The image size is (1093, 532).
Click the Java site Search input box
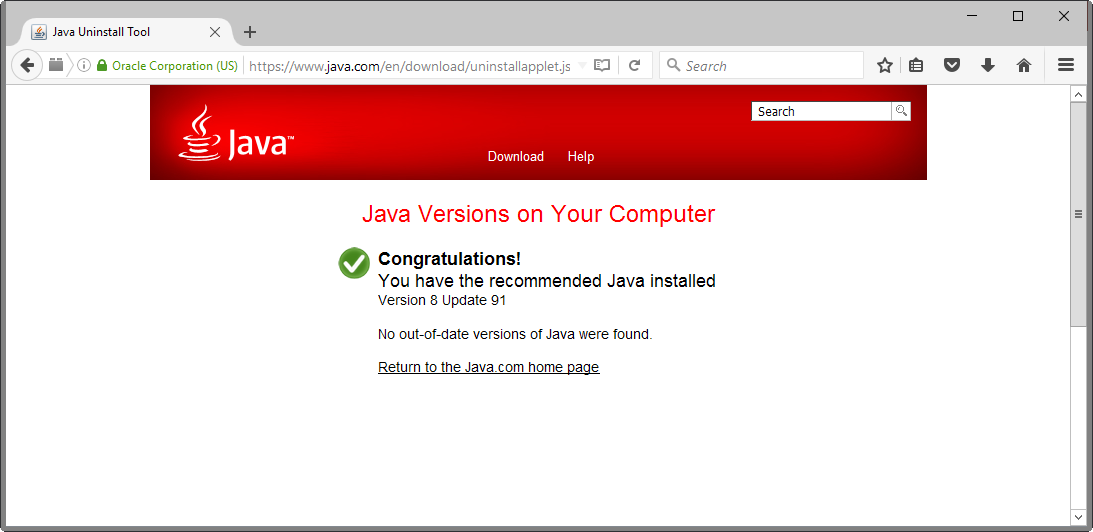821,112
